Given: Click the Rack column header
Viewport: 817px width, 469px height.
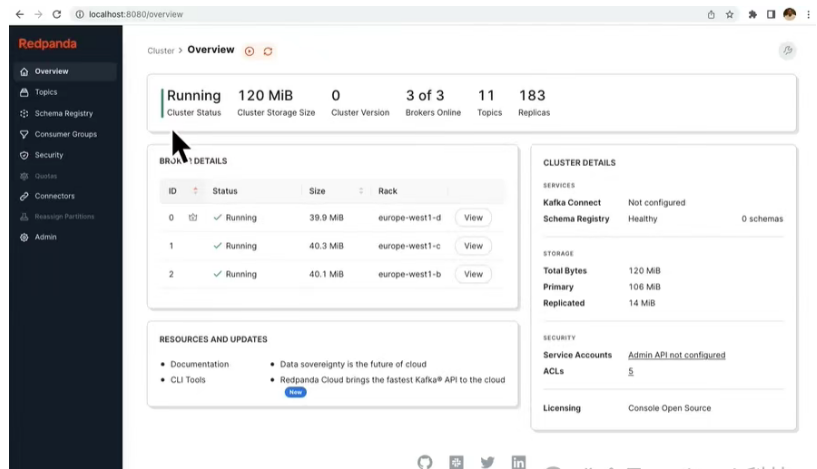Looking at the screenshot, I should point(388,191).
